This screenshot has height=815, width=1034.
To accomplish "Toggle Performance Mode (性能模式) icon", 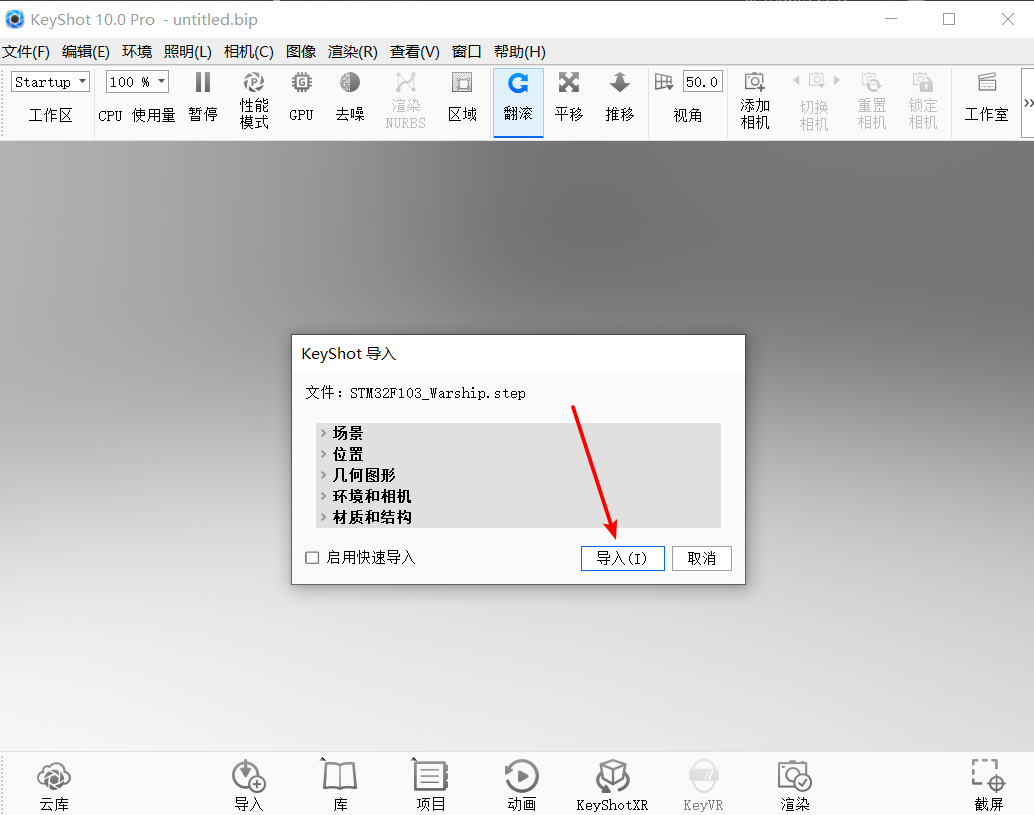I will pos(254,82).
